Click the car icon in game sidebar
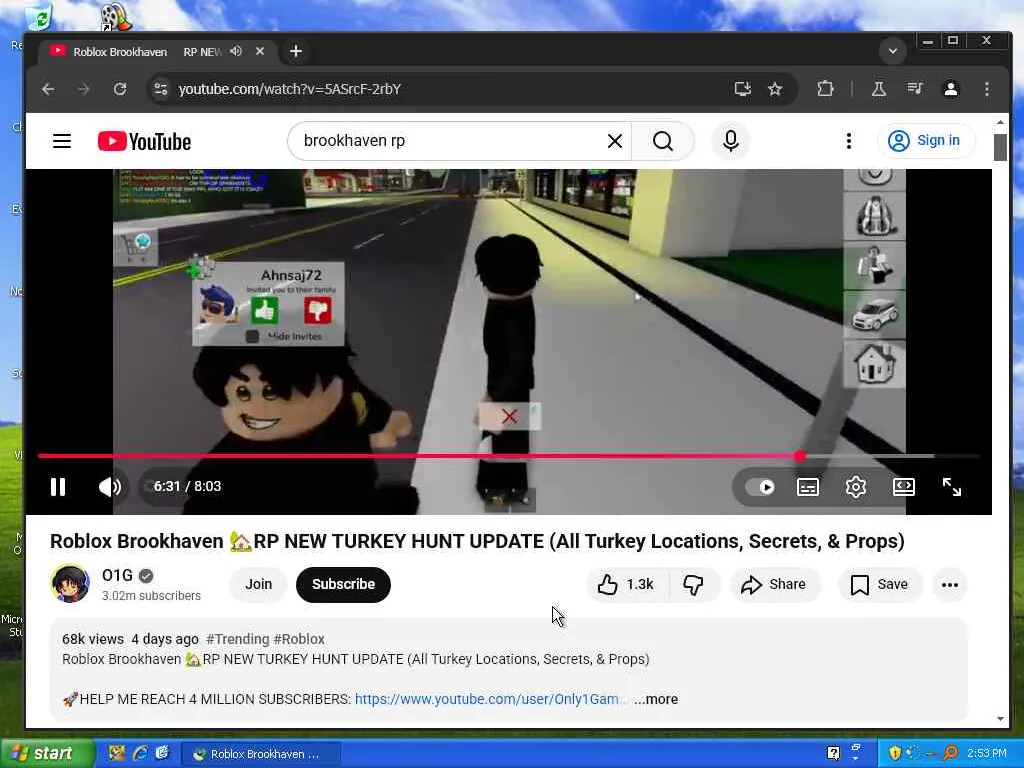 click(x=875, y=314)
